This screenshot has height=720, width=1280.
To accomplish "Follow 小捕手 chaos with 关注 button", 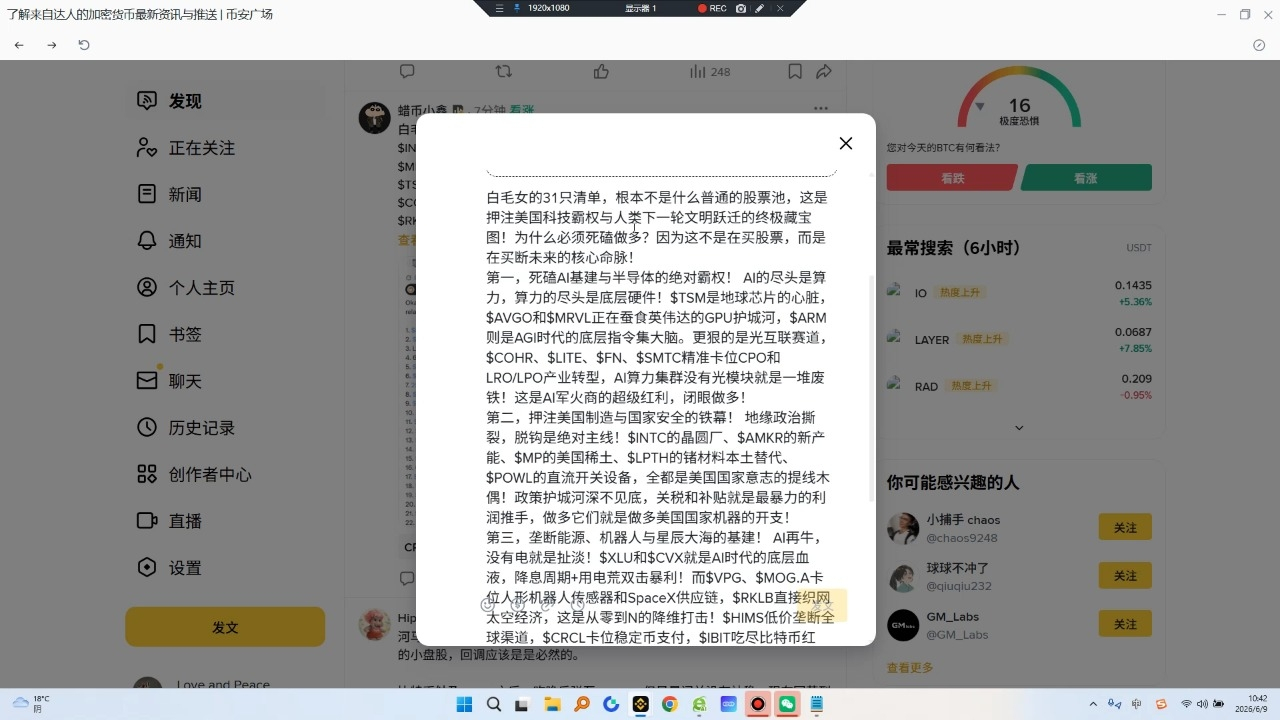I will [1125, 527].
